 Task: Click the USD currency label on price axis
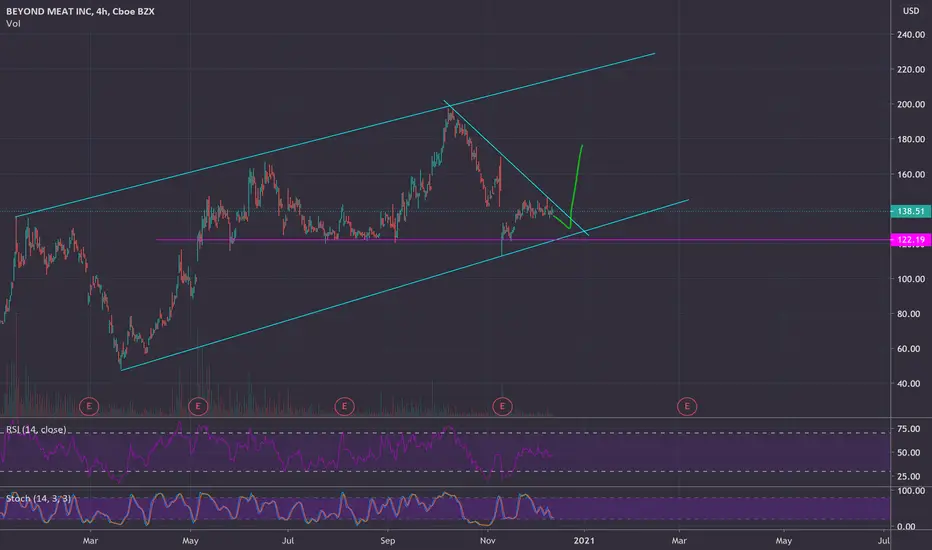click(911, 11)
